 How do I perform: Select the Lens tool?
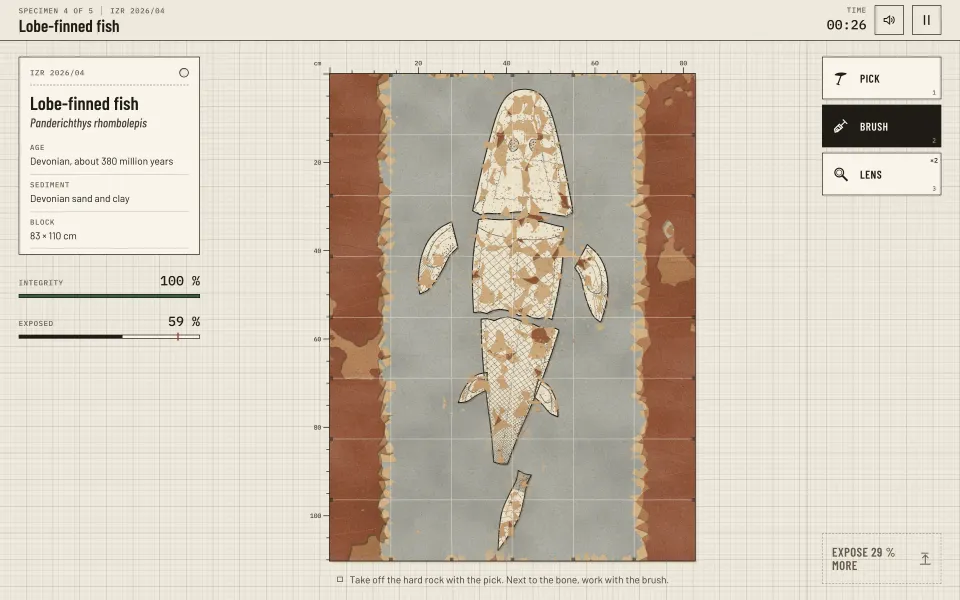tap(881, 174)
